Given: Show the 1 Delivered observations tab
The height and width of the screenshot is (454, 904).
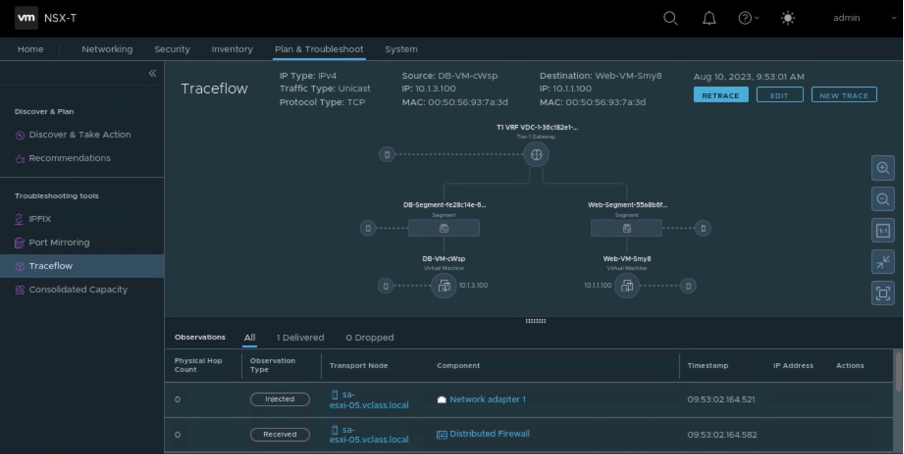Looking at the screenshot, I should [300, 338].
